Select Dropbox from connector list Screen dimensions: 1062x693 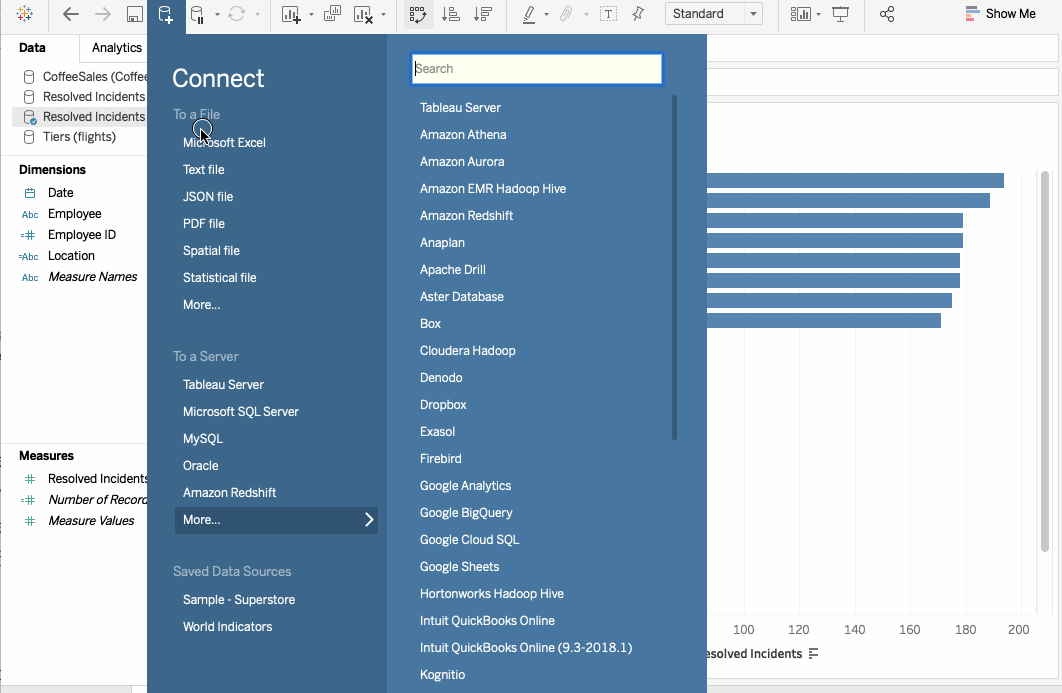pos(443,405)
